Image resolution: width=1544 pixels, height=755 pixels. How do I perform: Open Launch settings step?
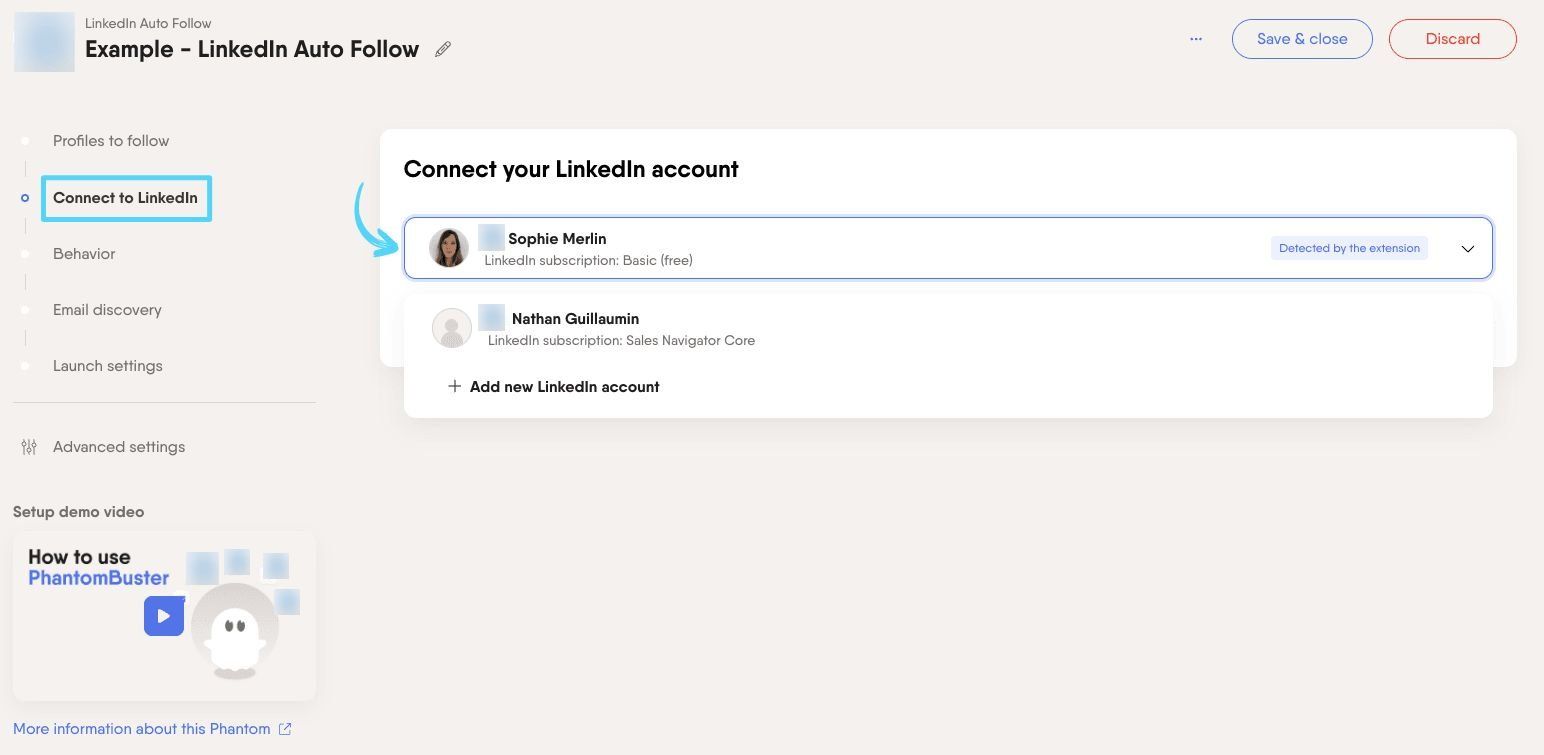108,366
